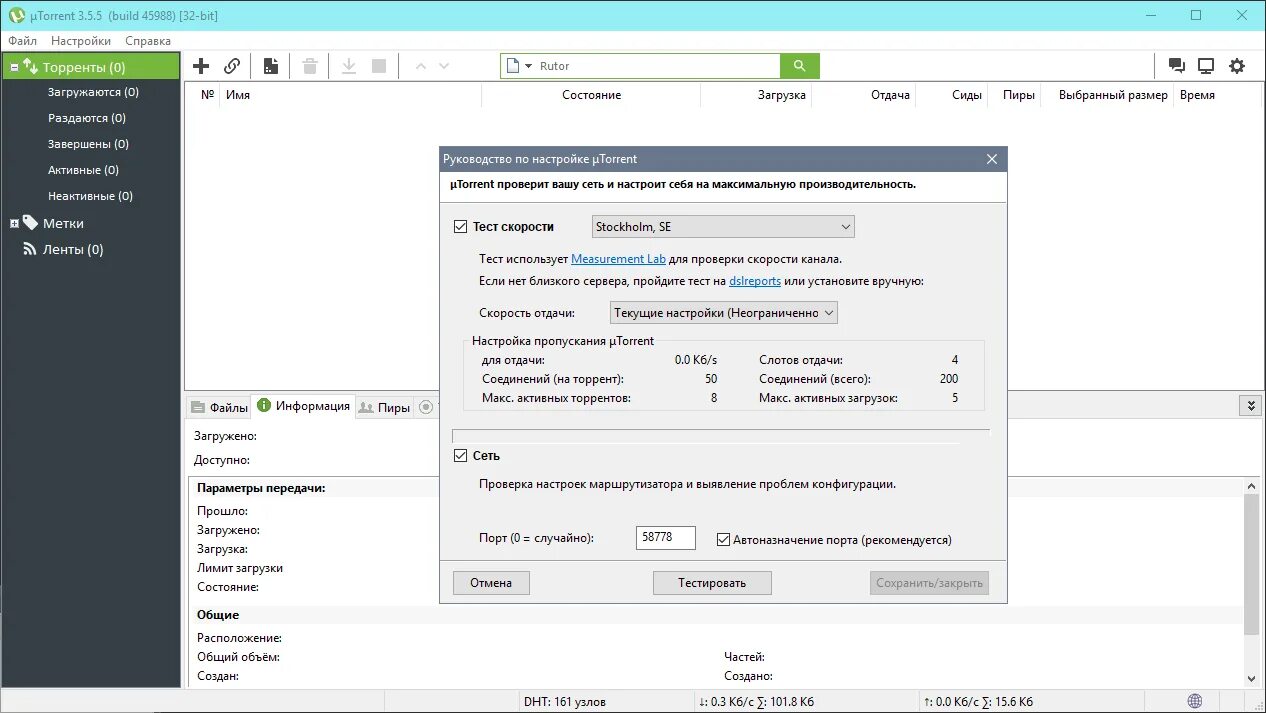Viewport: 1266px width, 713px height.
Task: Expand the Метки tree node
Action: (x=15, y=224)
